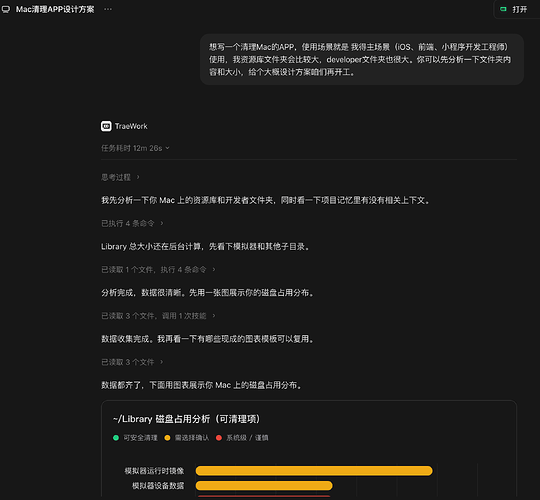Click the green icon in 打开 button
The height and width of the screenshot is (500, 540).
[x=503, y=9]
